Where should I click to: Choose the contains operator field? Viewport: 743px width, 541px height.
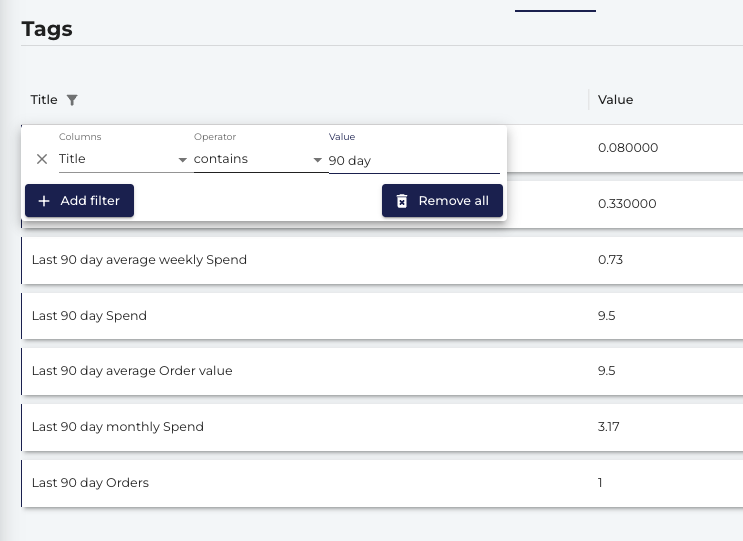click(x=259, y=159)
